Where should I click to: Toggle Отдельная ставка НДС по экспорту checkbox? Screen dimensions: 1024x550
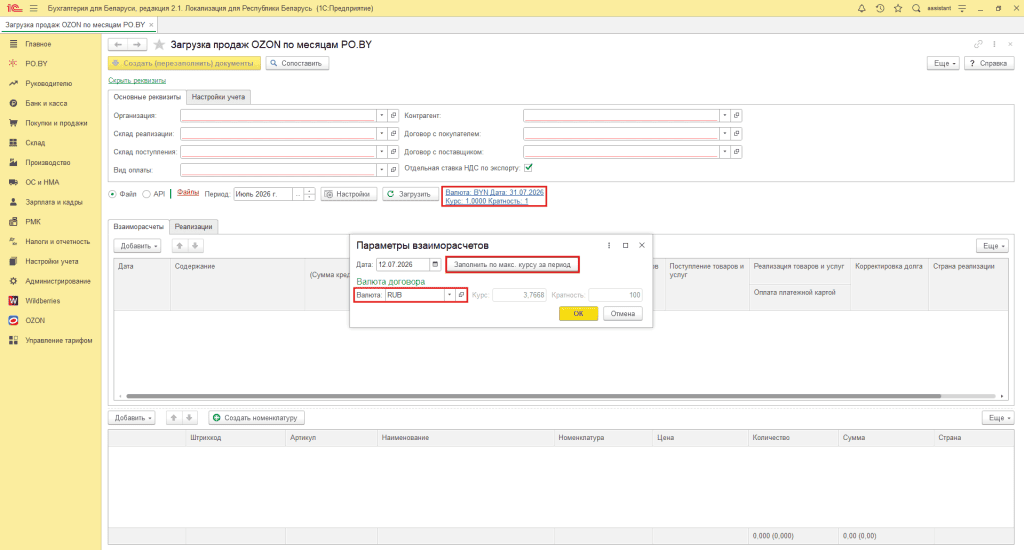[528, 168]
